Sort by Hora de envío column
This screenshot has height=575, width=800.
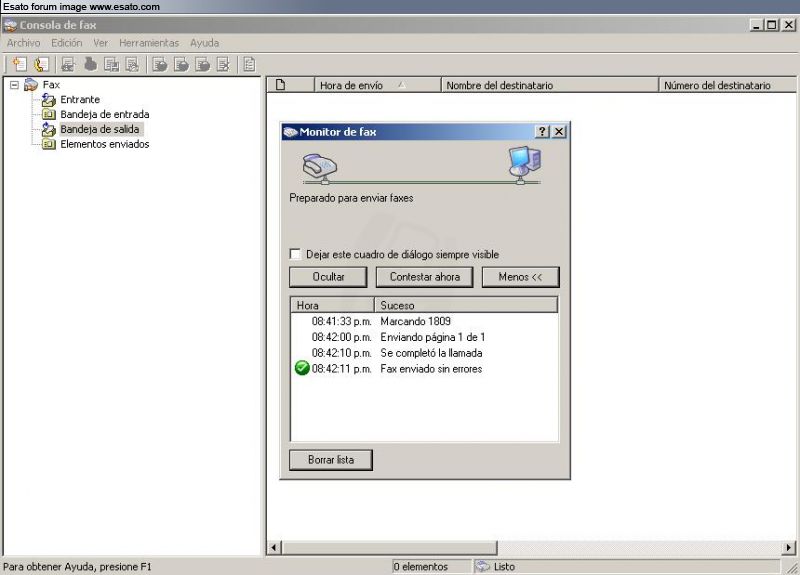pyautogui.click(x=378, y=85)
